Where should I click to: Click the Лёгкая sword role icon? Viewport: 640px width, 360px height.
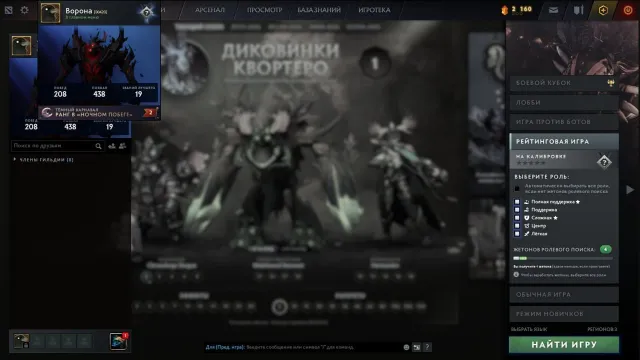(527, 234)
